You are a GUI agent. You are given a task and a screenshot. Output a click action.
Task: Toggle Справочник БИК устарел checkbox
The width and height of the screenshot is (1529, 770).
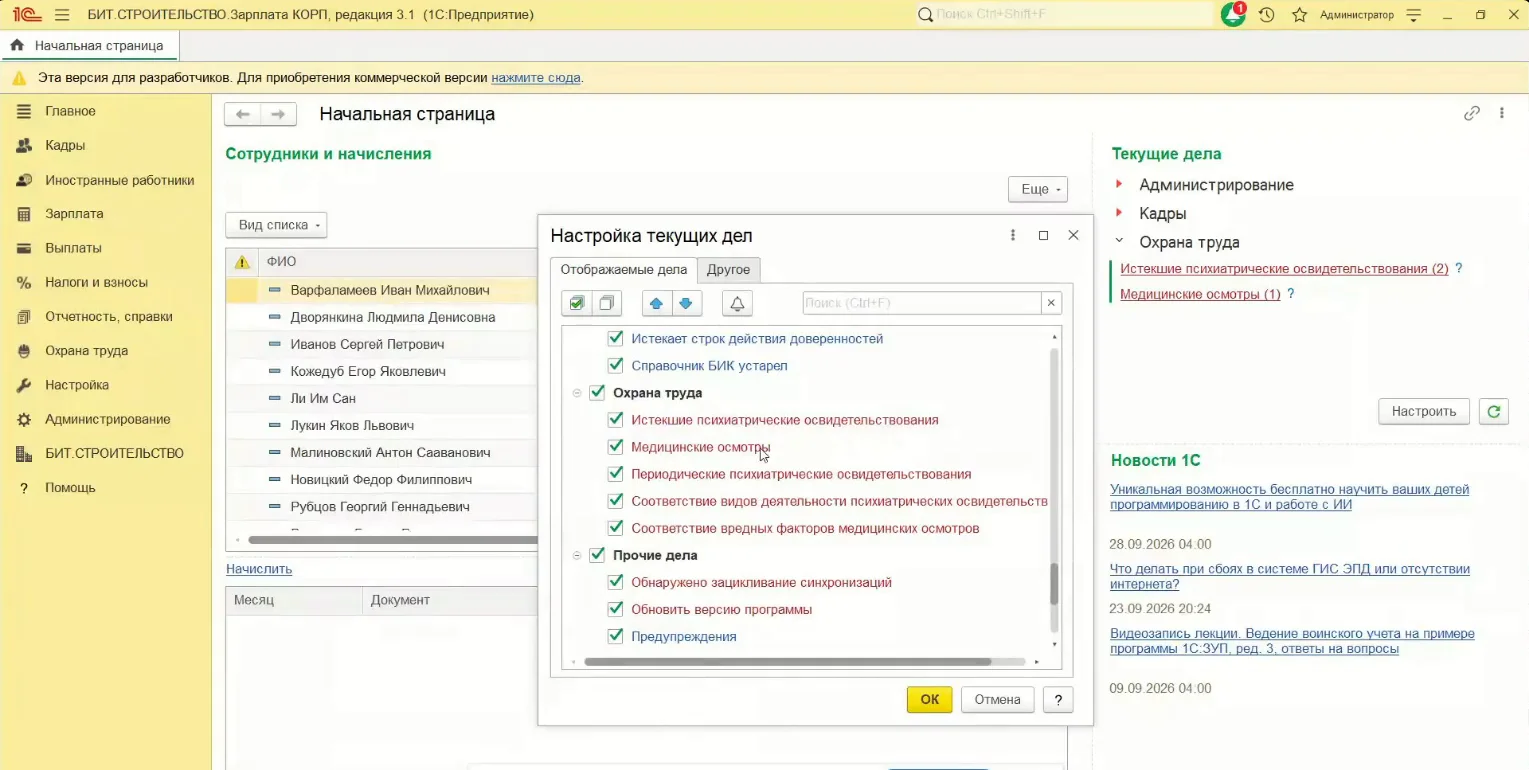(616, 366)
